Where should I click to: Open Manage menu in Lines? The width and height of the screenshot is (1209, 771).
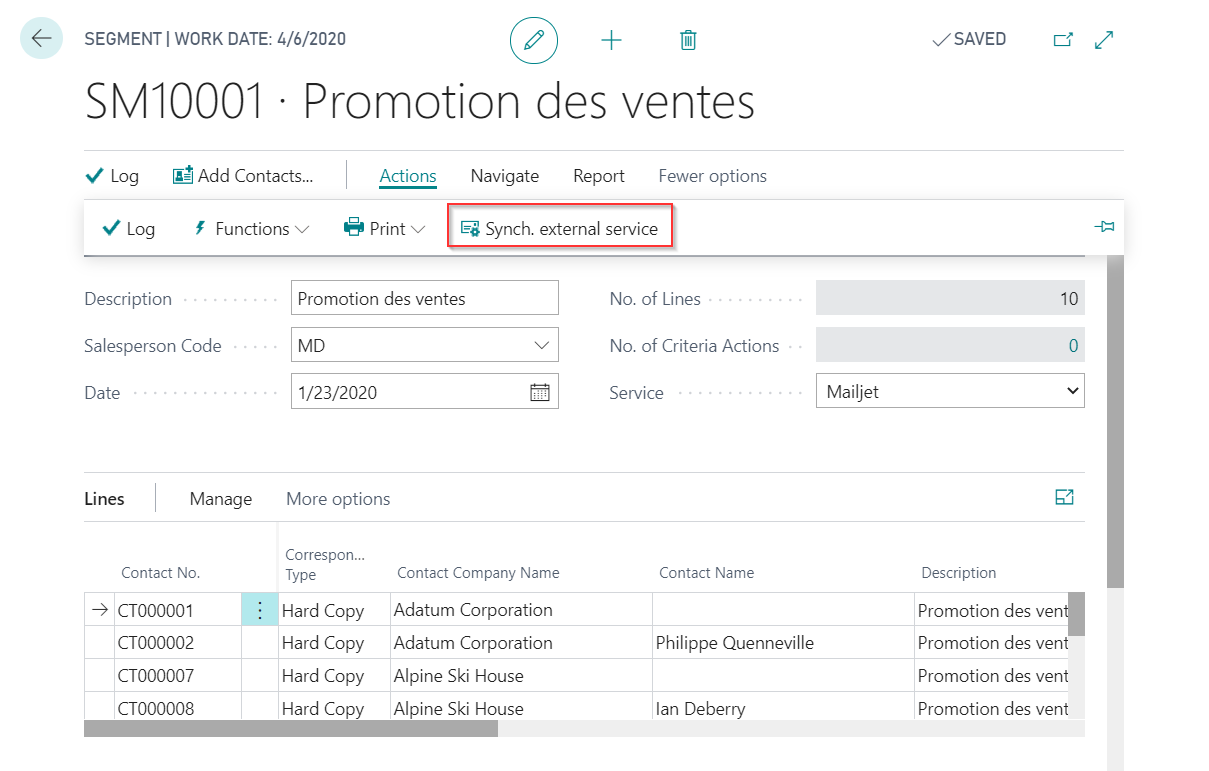point(221,498)
